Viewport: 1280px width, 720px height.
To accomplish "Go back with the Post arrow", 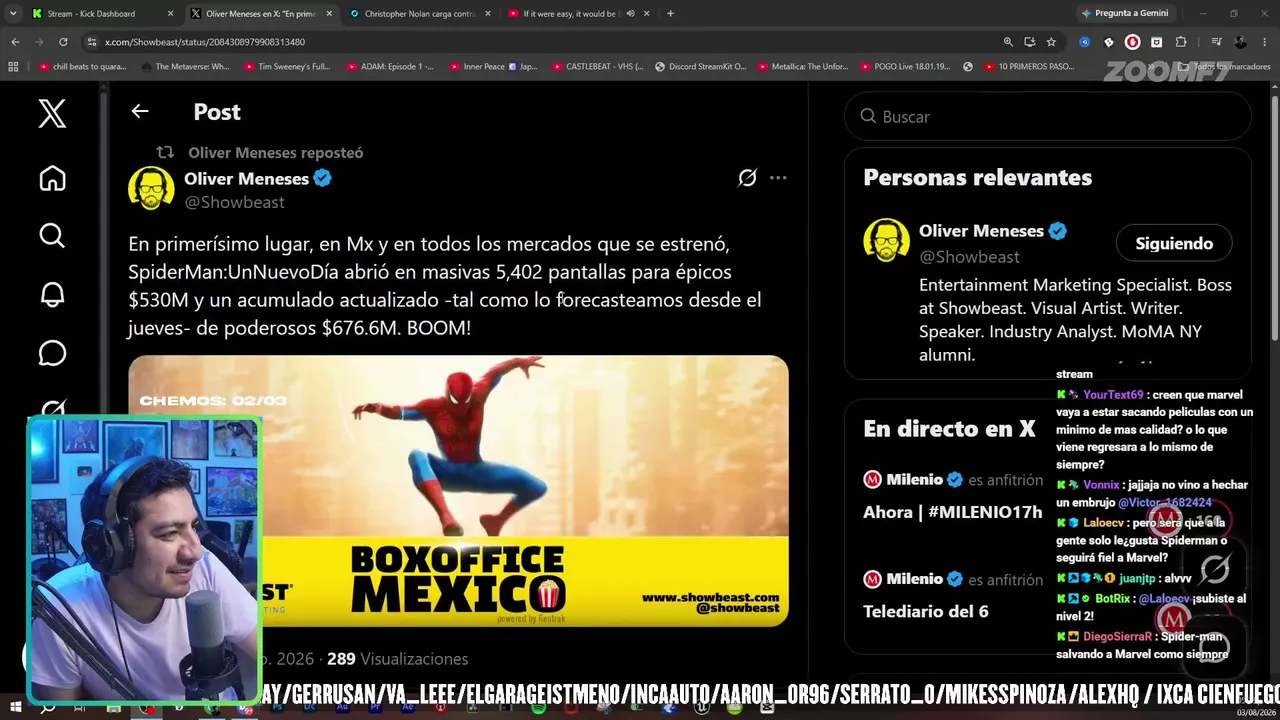I will coord(140,112).
